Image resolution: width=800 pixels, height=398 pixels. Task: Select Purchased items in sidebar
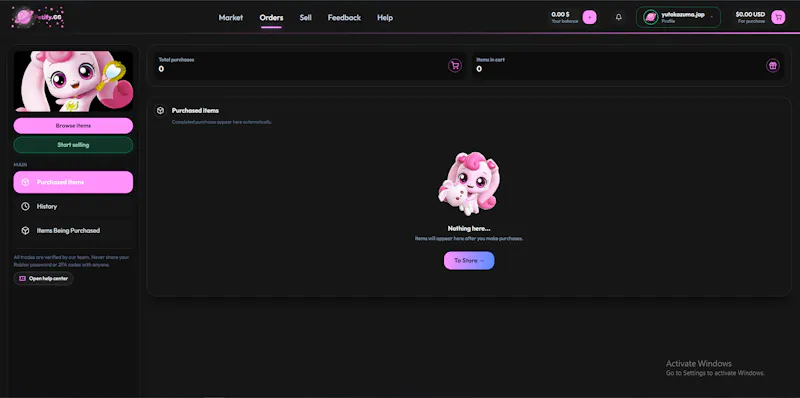[73, 182]
